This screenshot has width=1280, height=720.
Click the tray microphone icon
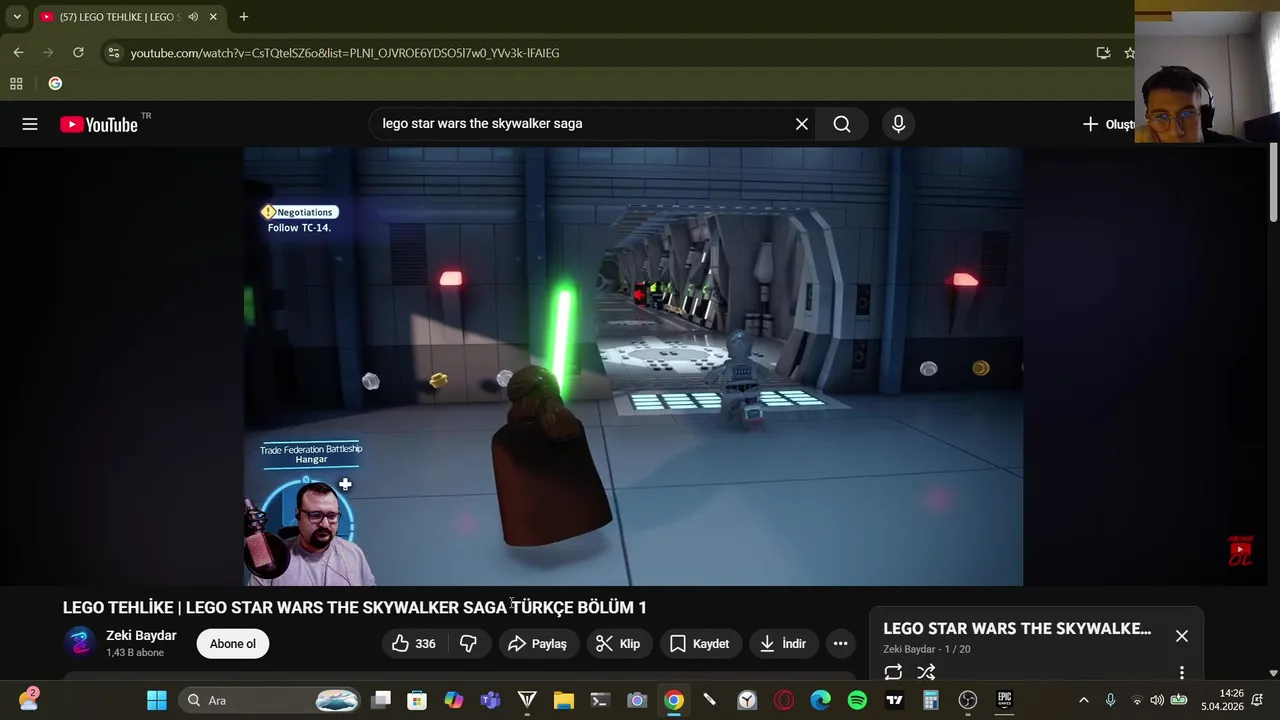click(1110, 700)
